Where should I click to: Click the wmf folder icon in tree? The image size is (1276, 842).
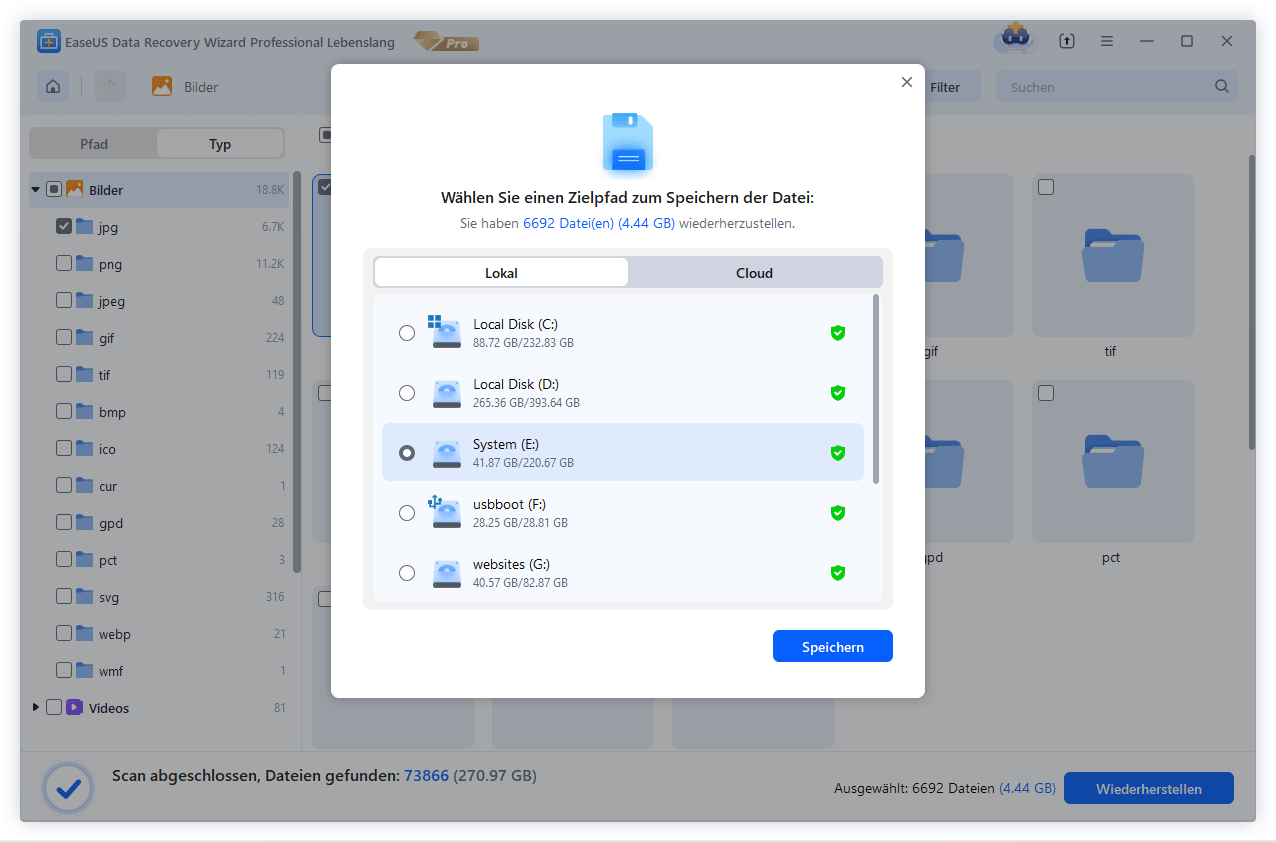coord(84,670)
